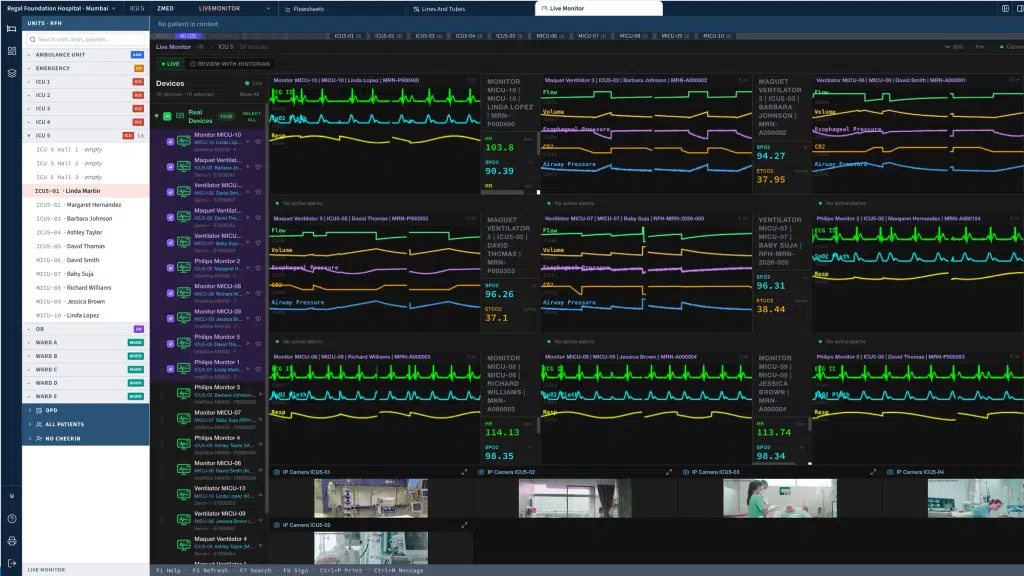Uncheck Monitor MICU-09 checkbox
This screenshot has width=1024, height=576.
point(170,318)
